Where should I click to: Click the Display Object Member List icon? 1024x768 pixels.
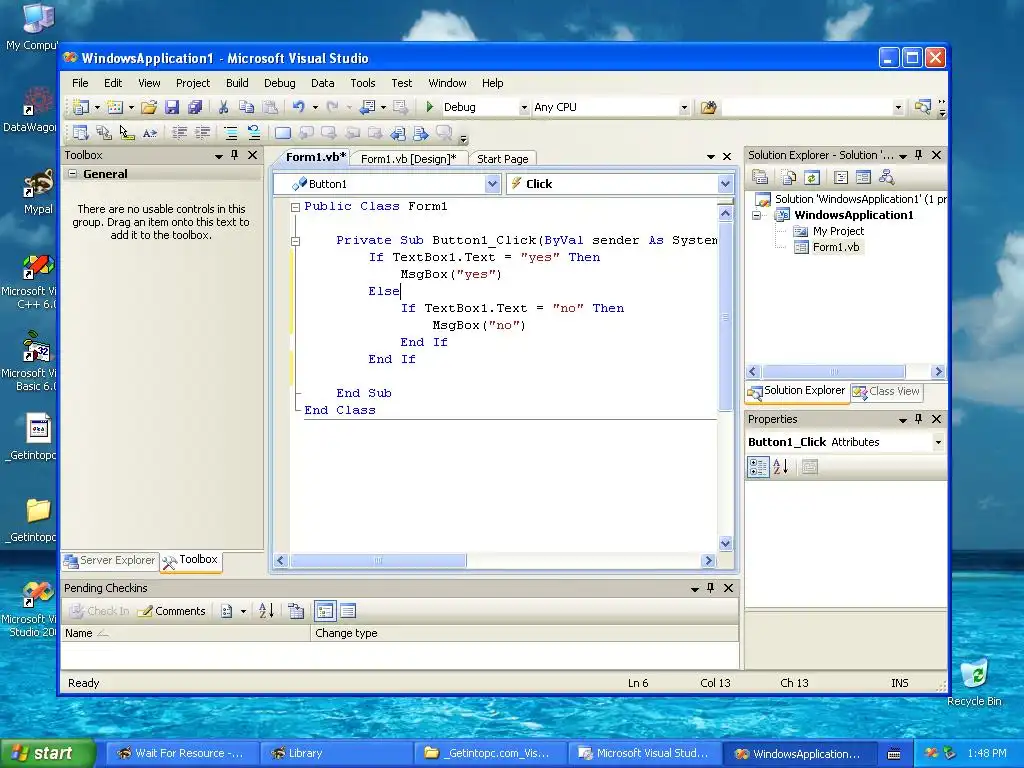coord(81,133)
